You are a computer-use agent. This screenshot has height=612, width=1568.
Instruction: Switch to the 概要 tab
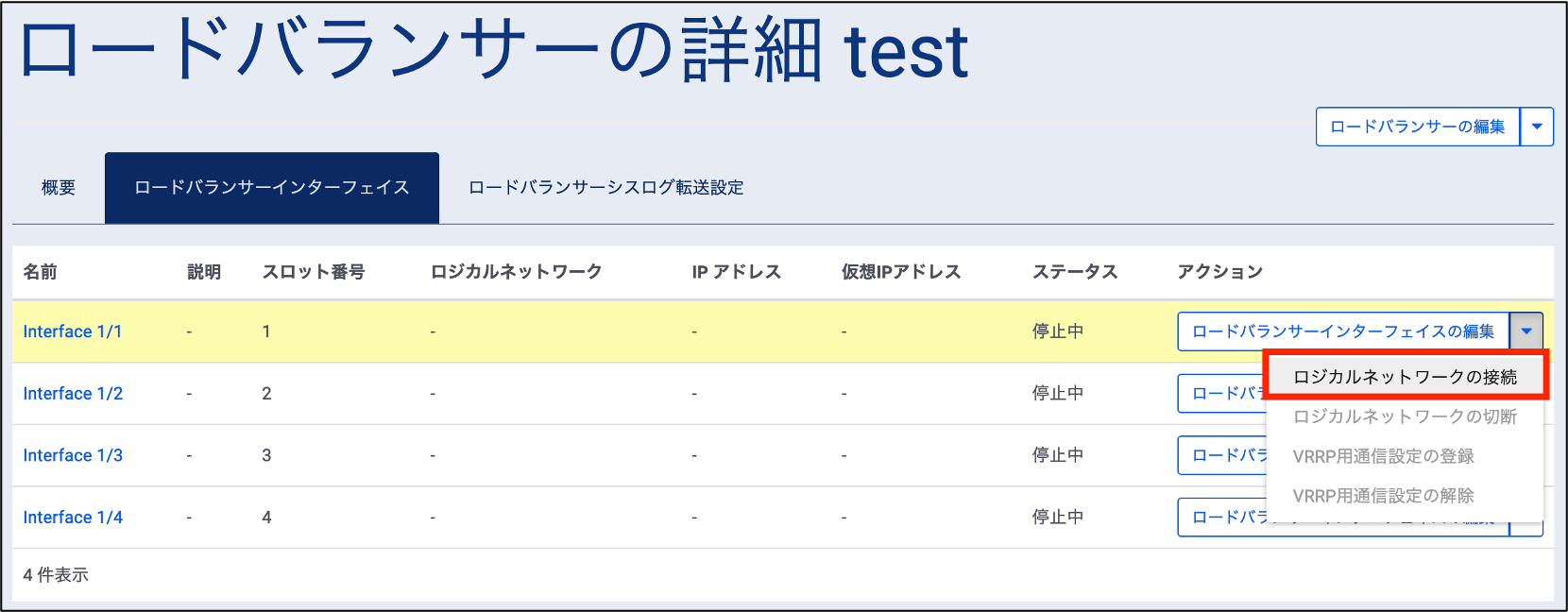[59, 188]
